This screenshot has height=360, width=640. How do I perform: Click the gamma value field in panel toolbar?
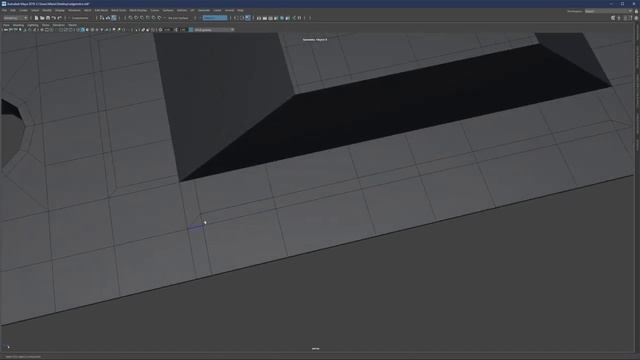pyautogui.click(x=182, y=30)
